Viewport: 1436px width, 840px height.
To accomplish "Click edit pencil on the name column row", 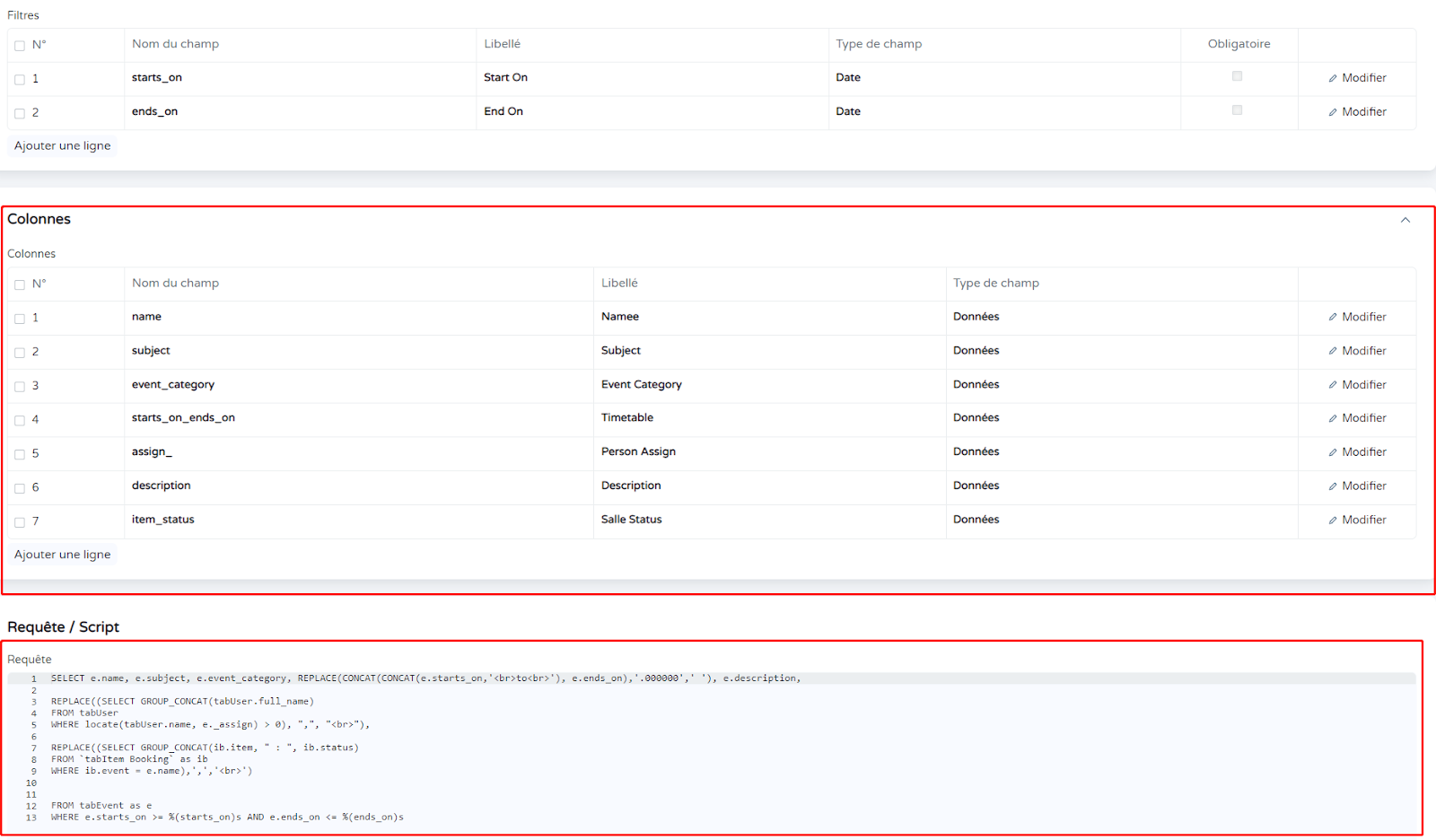I will (1333, 317).
